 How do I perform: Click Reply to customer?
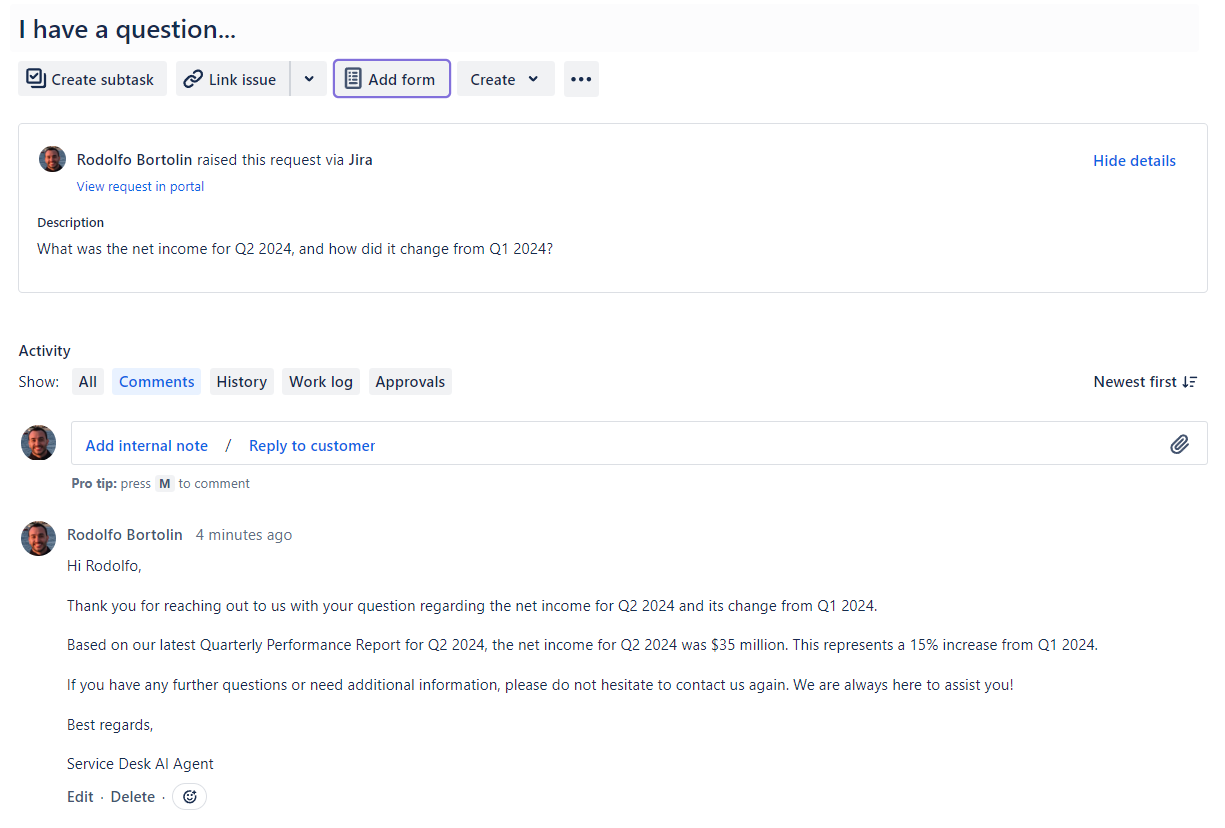pyautogui.click(x=312, y=445)
